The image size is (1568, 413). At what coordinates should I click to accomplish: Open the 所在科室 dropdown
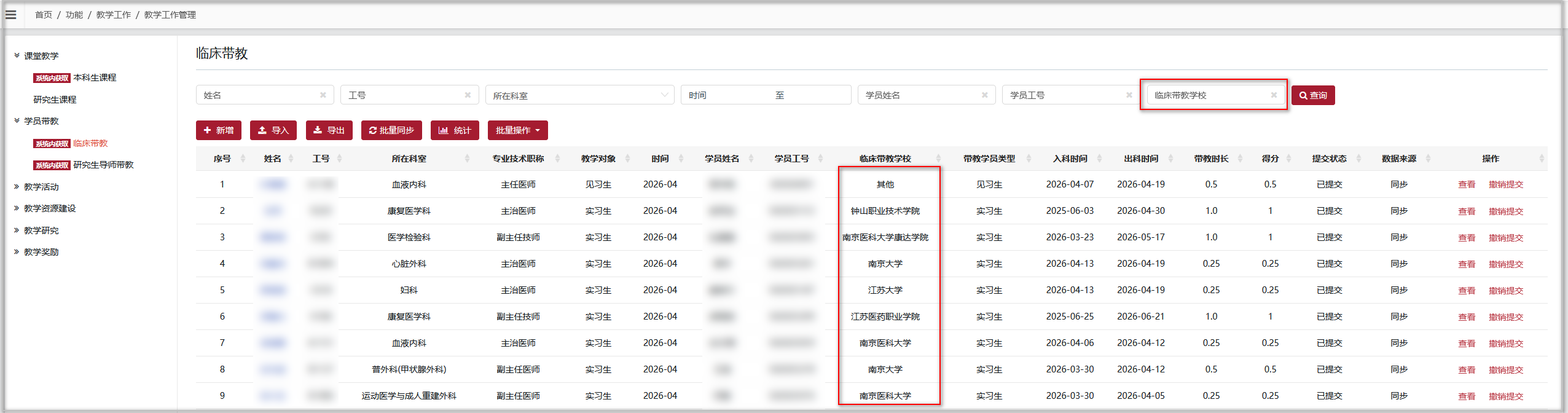click(579, 95)
